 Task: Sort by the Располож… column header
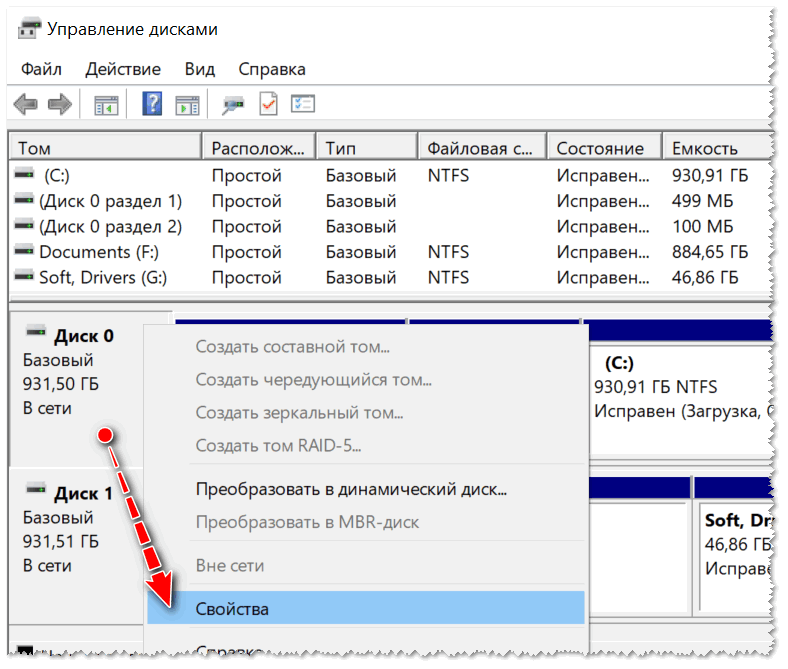click(x=258, y=148)
